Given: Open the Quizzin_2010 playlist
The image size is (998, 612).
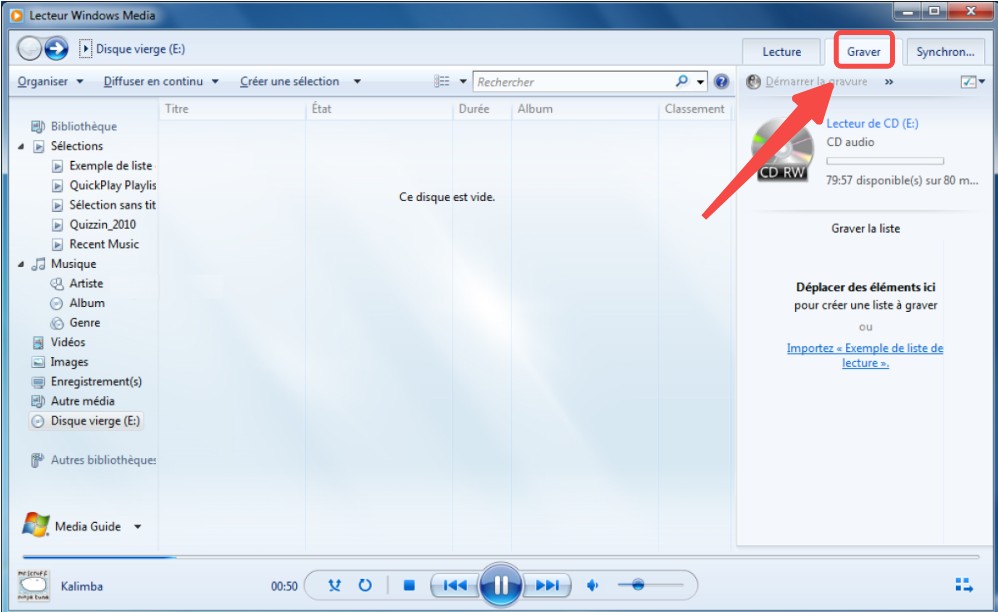Looking at the screenshot, I should 94,225.
